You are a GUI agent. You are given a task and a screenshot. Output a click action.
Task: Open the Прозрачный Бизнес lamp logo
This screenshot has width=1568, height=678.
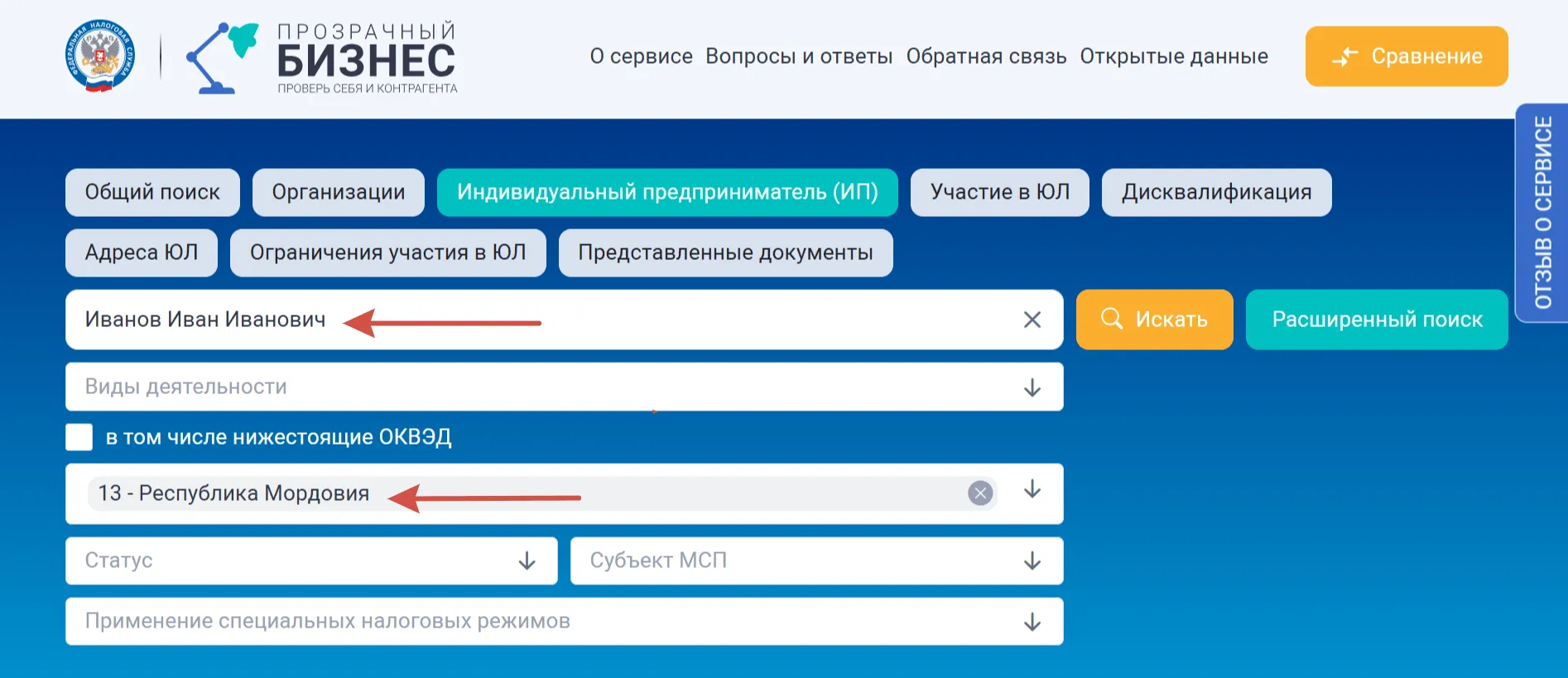click(322, 57)
